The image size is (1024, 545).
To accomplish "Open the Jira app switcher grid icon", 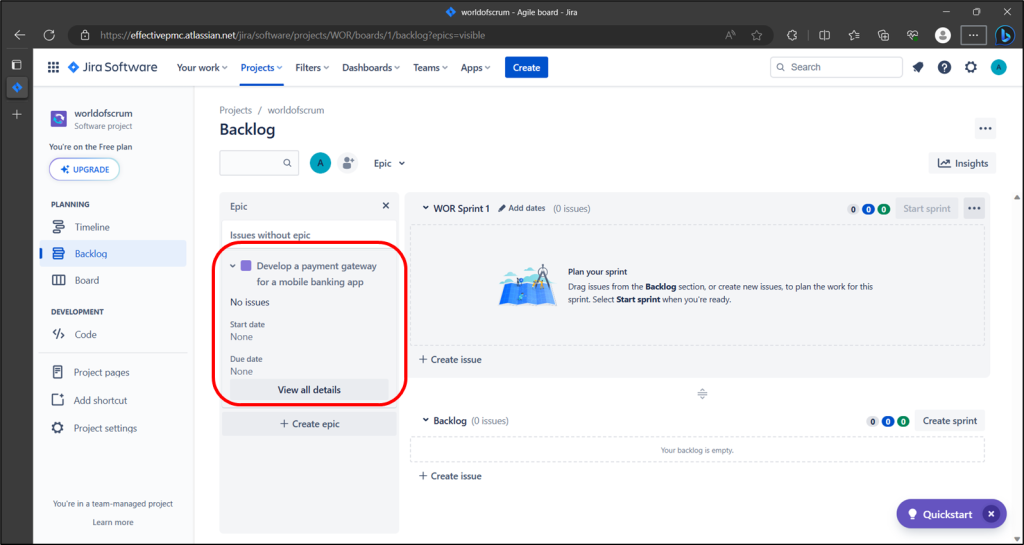I will [54, 67].
